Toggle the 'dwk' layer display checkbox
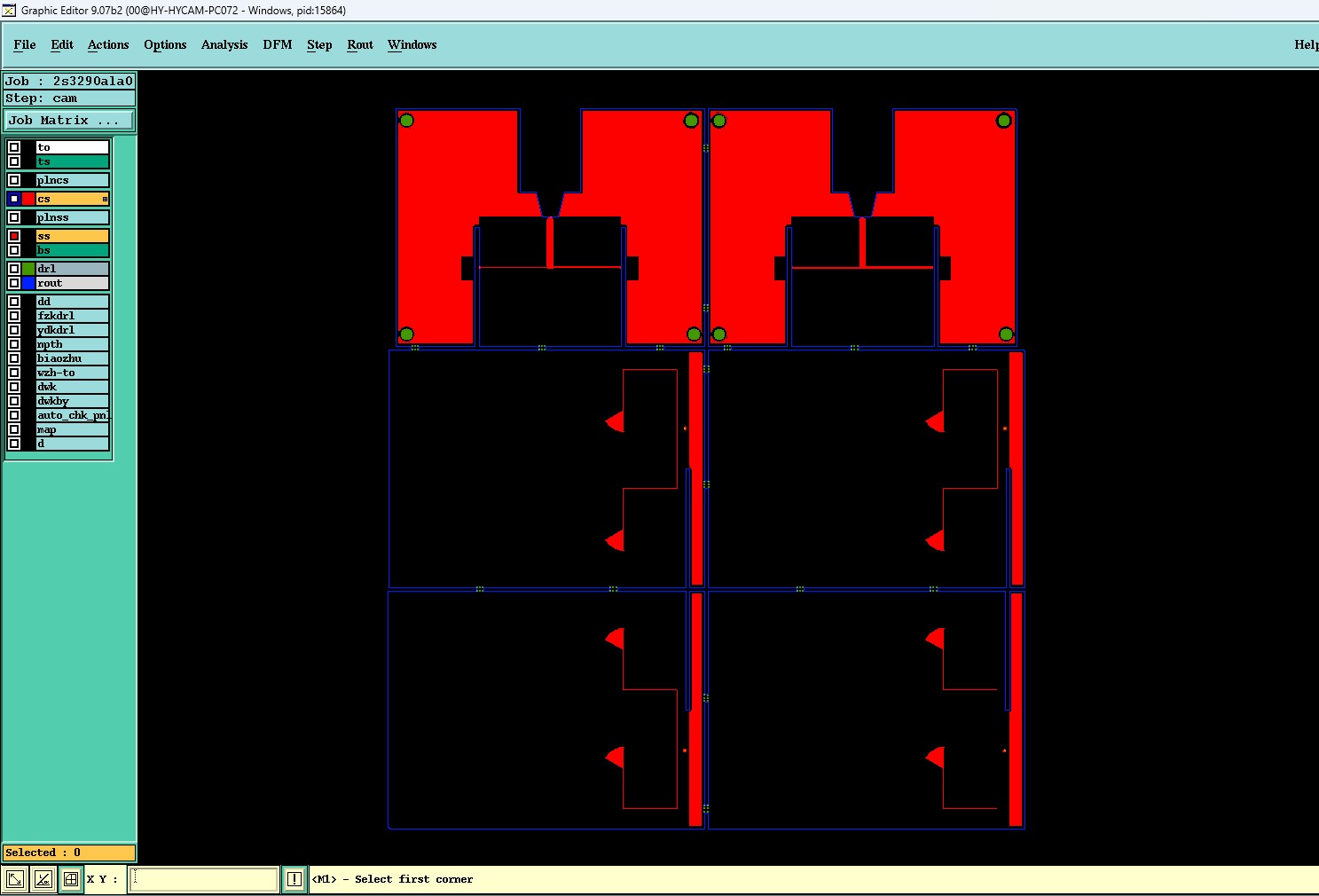The width and height of the screenshot is (1319, 896). 14,387
